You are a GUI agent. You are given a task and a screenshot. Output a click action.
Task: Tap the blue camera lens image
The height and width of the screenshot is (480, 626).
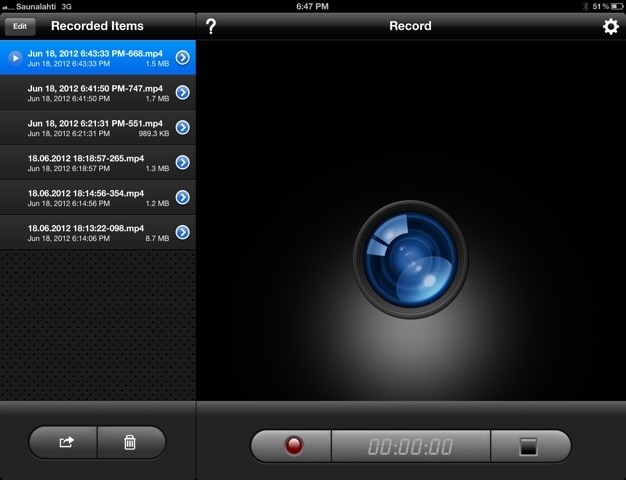click(410, 260)
